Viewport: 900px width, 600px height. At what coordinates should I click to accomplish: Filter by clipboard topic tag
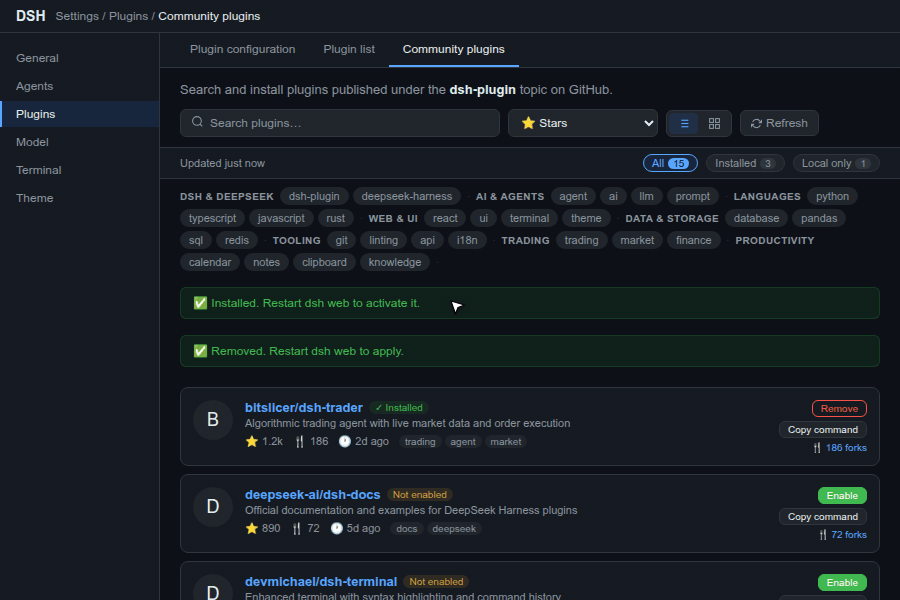pos(324,262)
